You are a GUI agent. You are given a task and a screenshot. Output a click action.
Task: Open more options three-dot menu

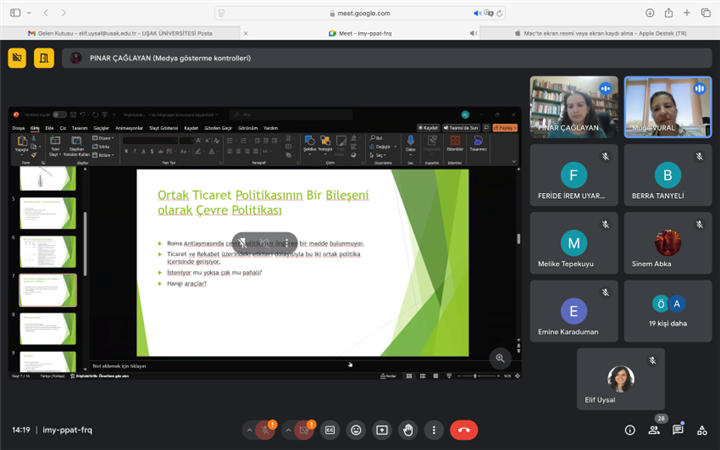pos(433,430)
